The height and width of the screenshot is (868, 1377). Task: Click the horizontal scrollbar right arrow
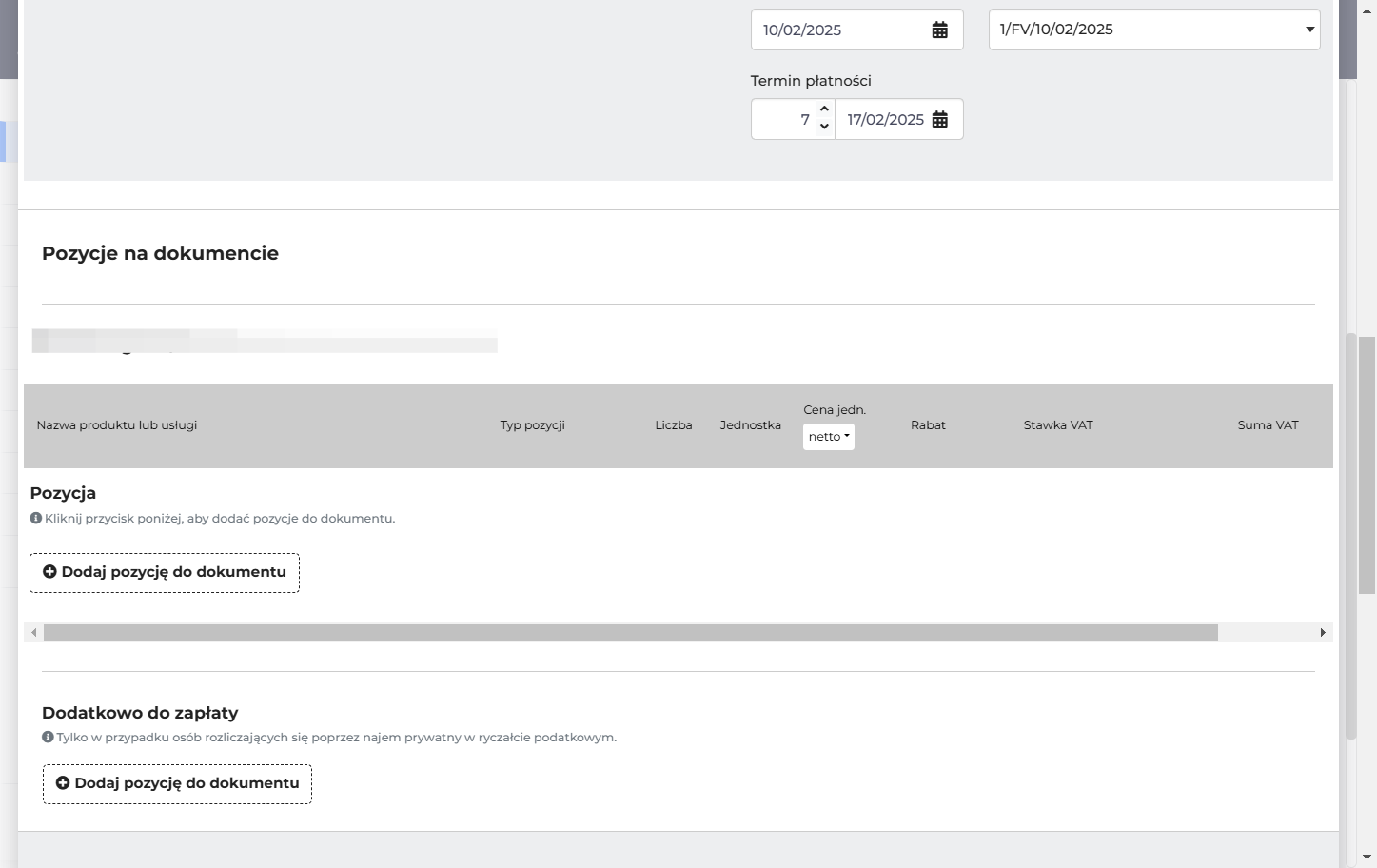click(x=1323, y=633)
